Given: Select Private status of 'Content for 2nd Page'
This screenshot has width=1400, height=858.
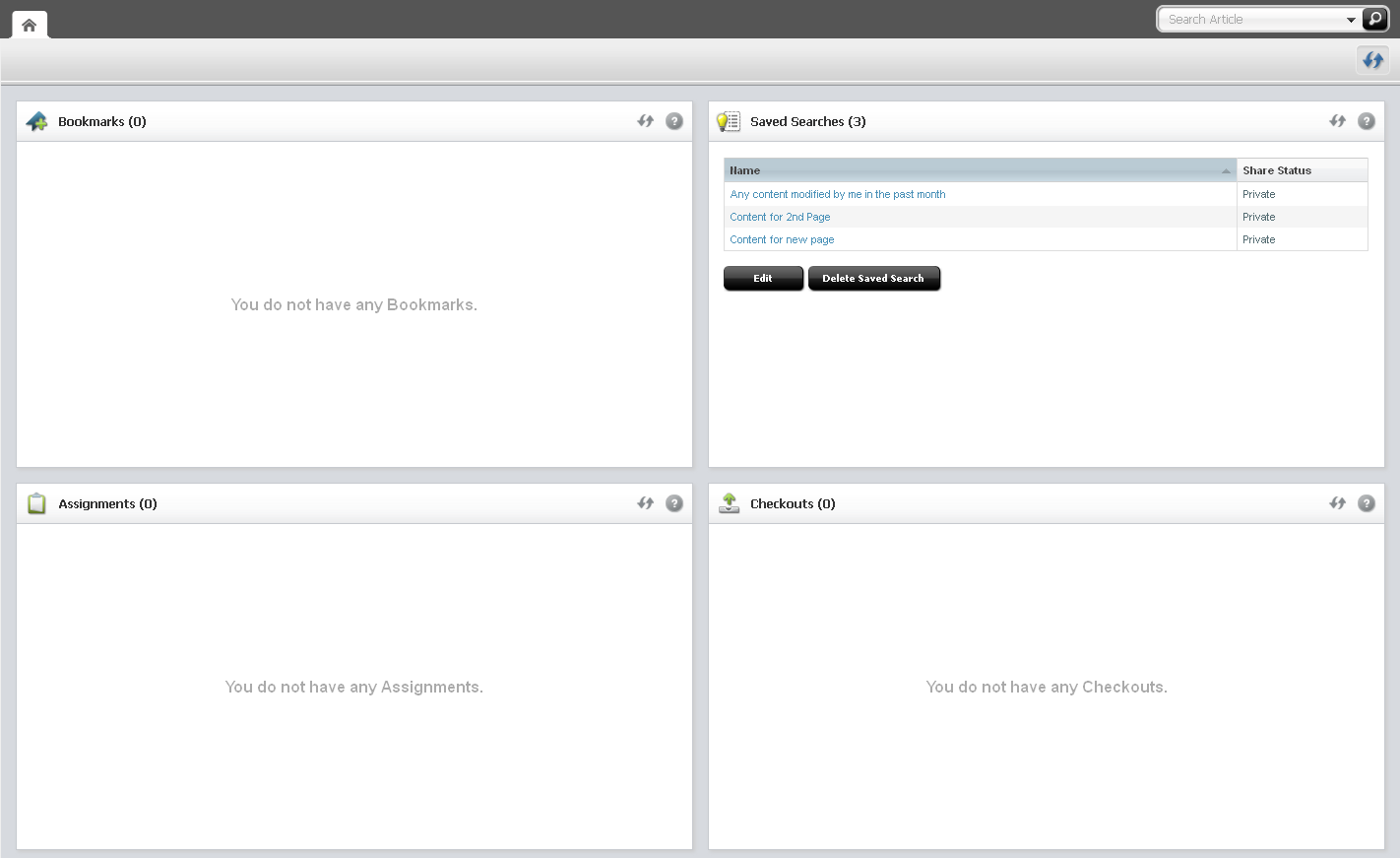Looking at the screenshot, I should (x=1259, y=217).
